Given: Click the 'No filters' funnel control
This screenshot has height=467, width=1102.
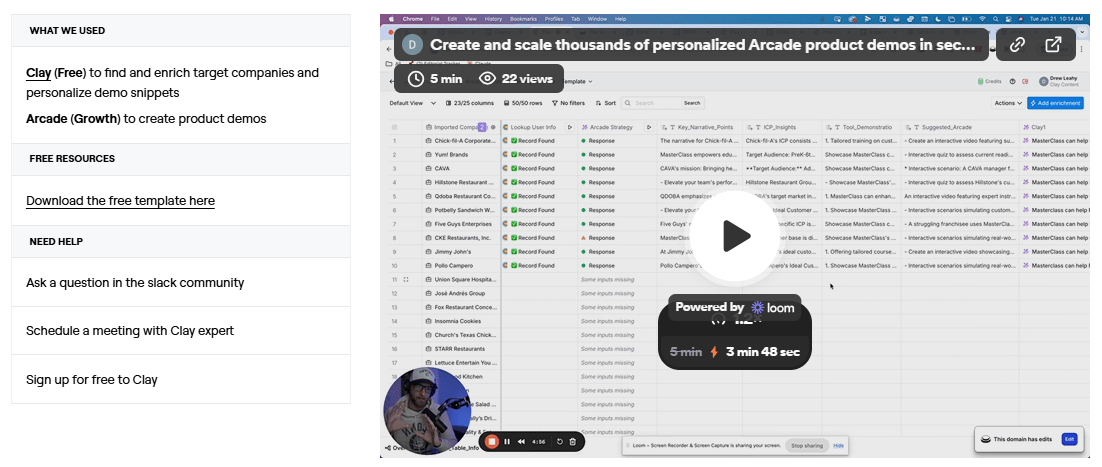Looking at the screenshot, I should click(x=568, y=103).
